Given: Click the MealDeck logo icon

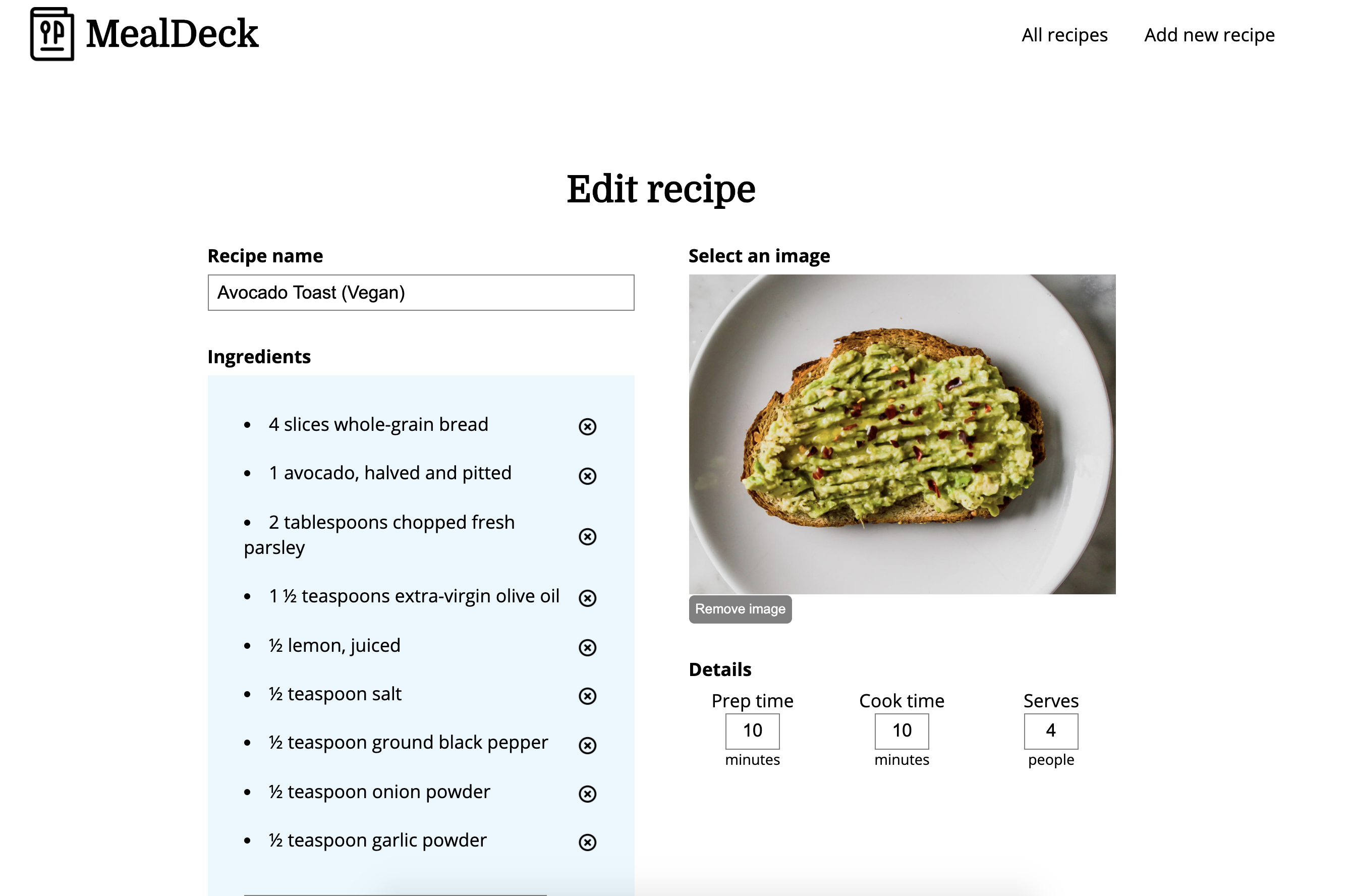Looking at the screenshot, I should [x=51, y=34].
